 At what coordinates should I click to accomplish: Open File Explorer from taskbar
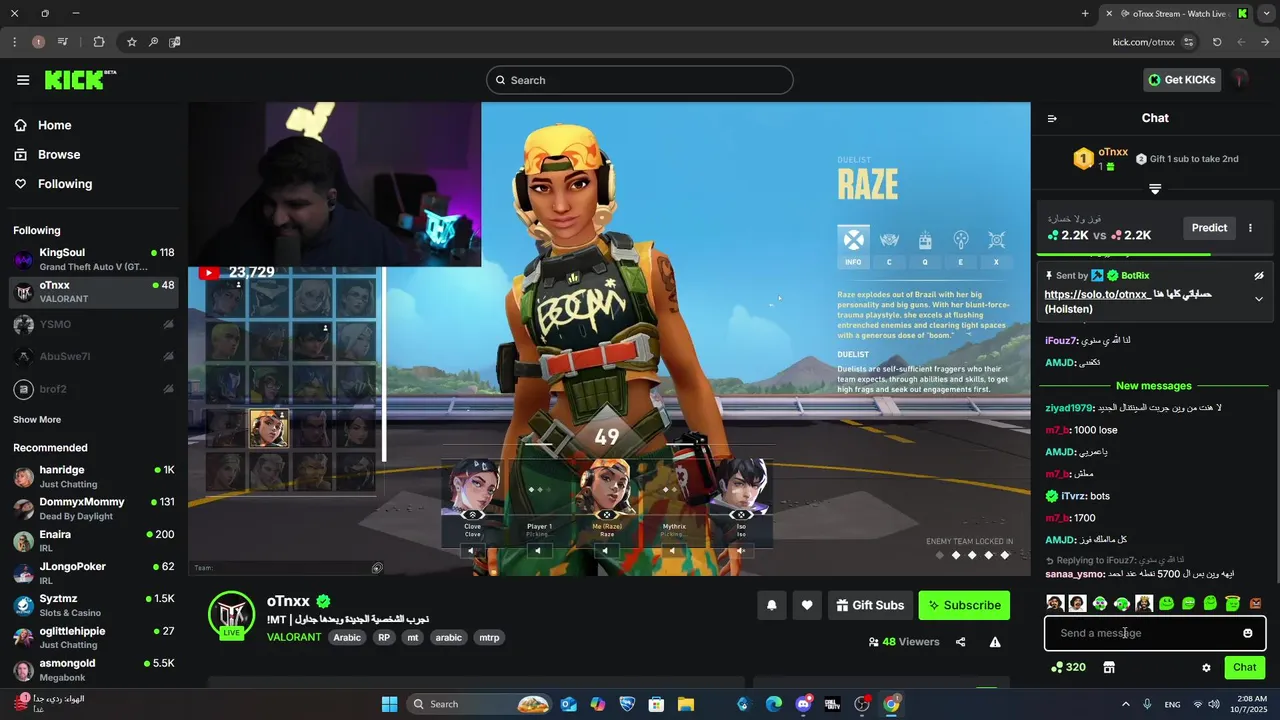point(686,704)
